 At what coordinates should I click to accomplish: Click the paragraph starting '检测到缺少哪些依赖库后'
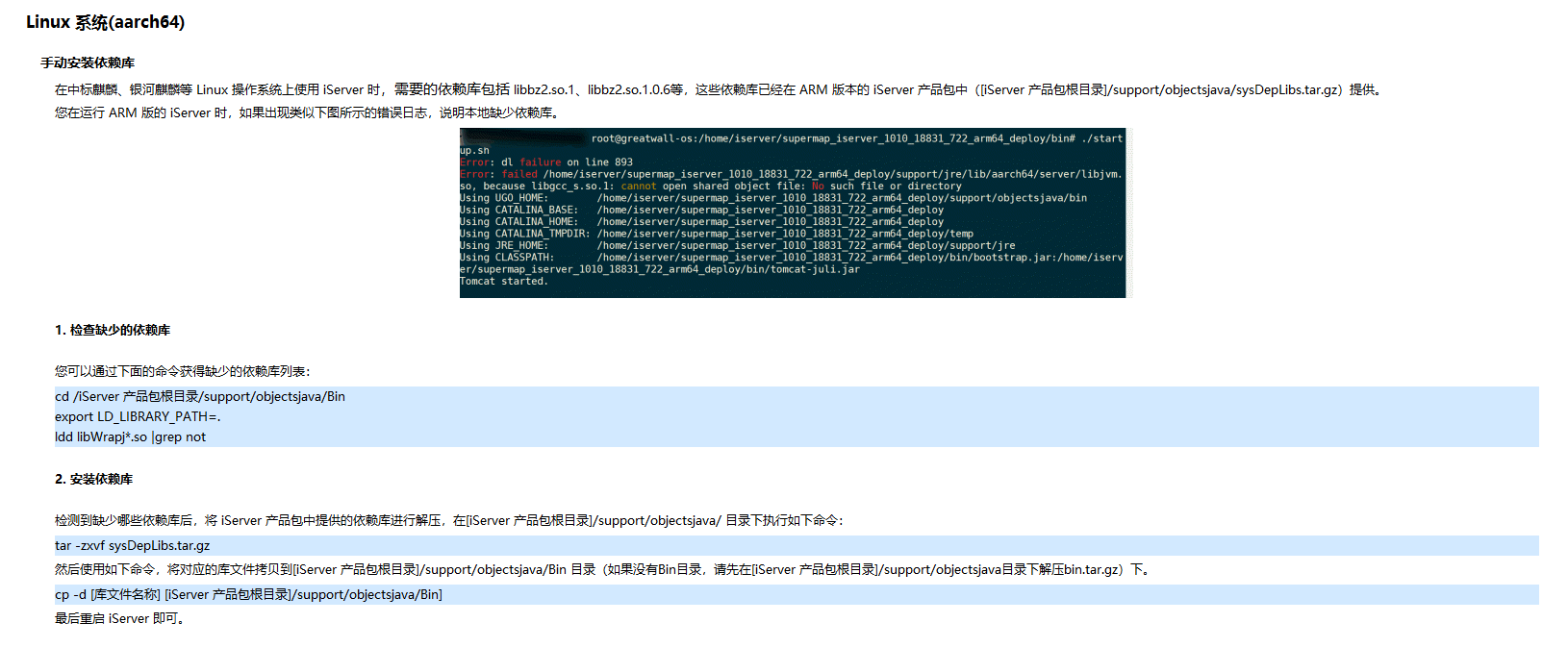pyautogui.click(x=449, y=520)
